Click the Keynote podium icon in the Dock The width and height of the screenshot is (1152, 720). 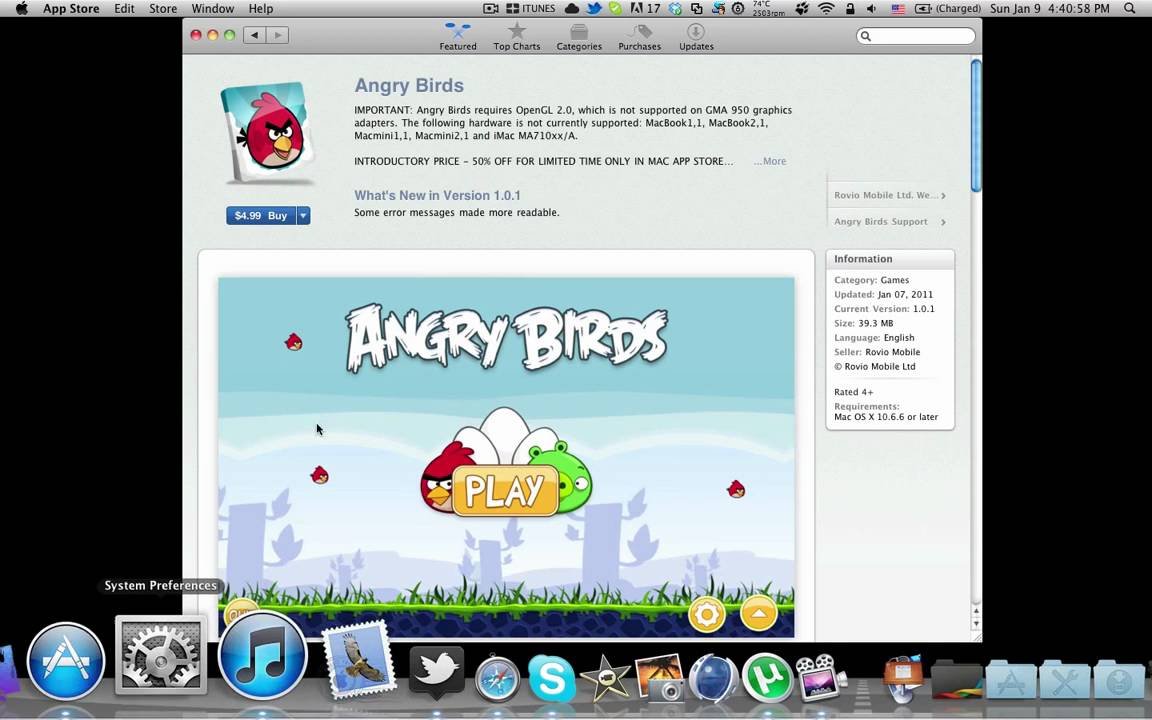902,677
